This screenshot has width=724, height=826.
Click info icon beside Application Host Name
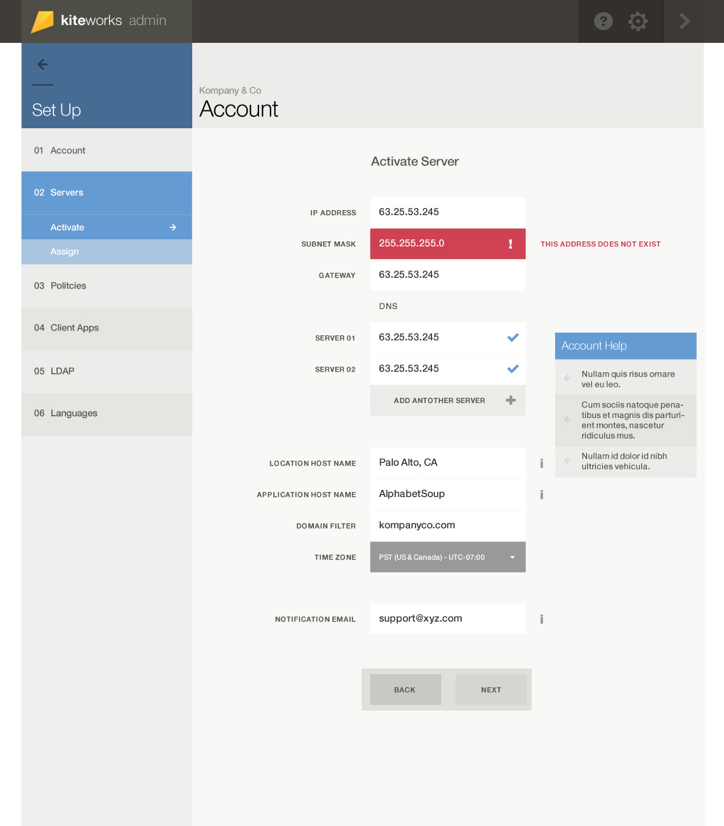(541, 494)
